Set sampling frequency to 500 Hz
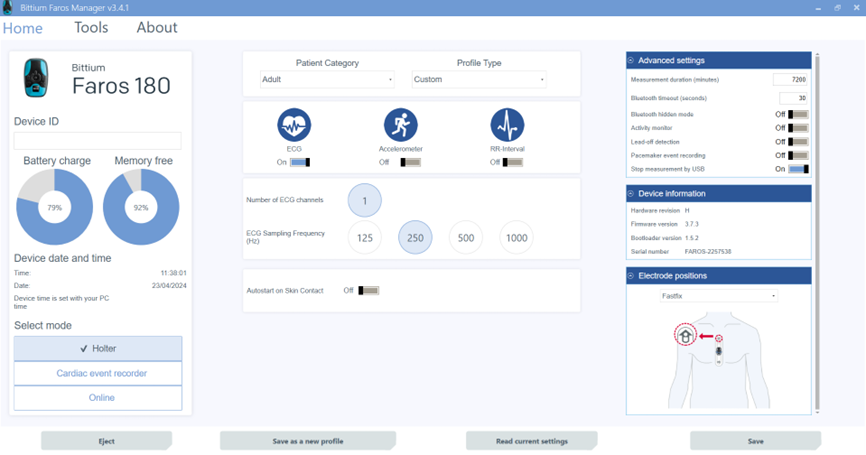This screenshot has width=866, height=455. pyautogui.click(x=466, y=237)
